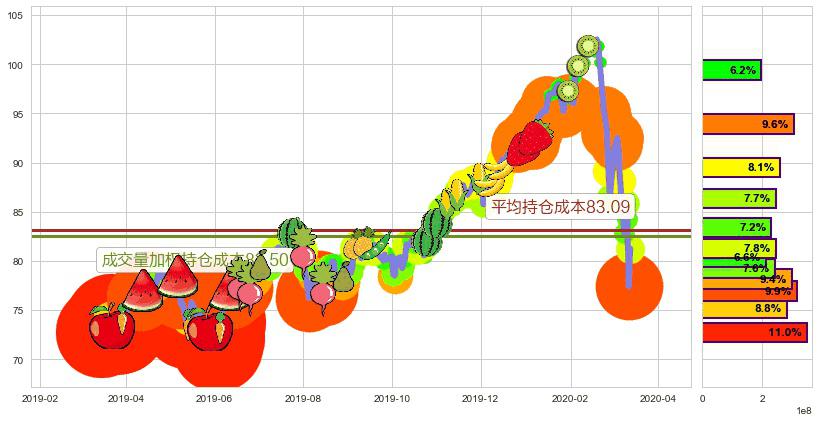Click the 2019-02 date axis label
This screenshot has width=819, height=422.
(x=40, y=399)
